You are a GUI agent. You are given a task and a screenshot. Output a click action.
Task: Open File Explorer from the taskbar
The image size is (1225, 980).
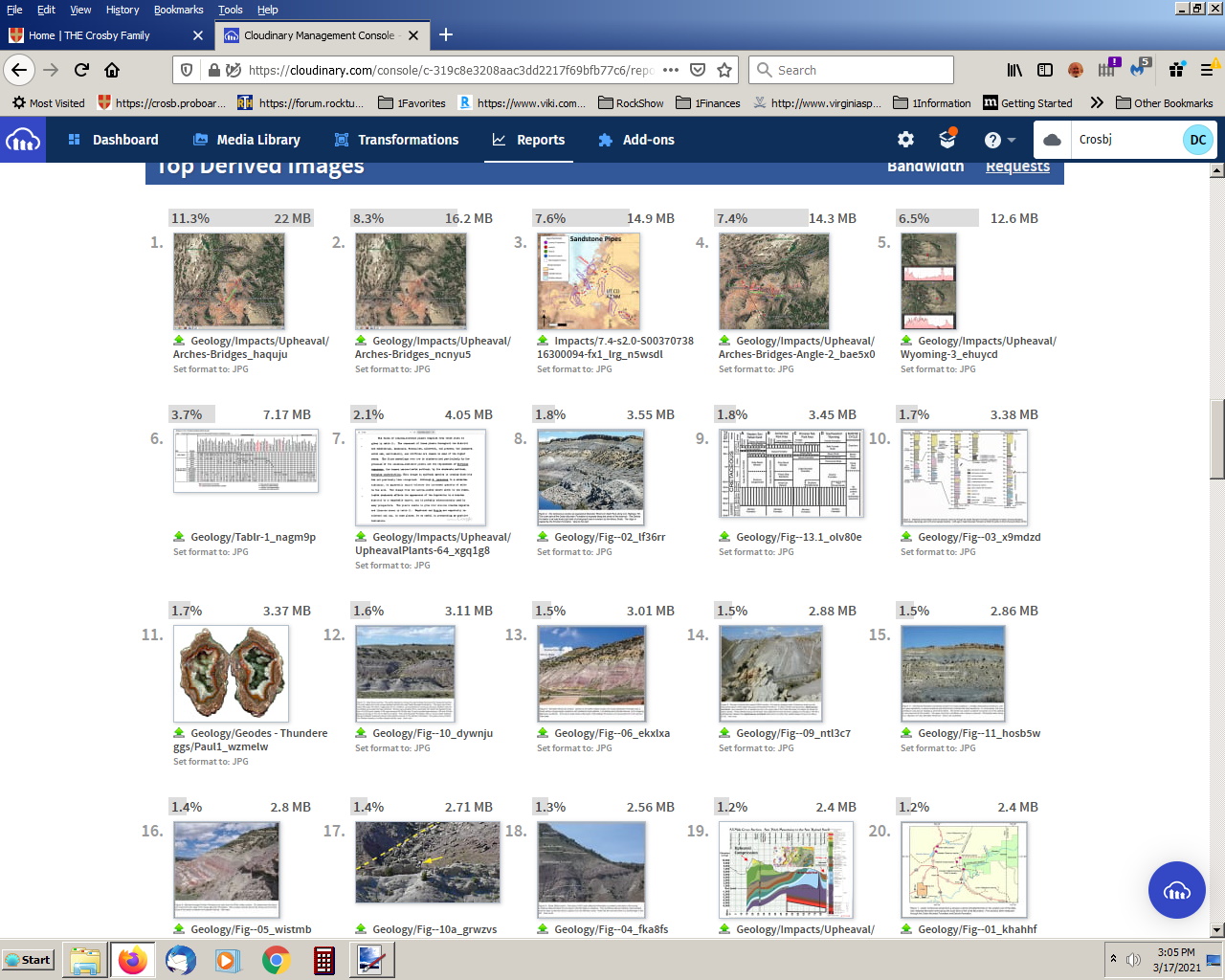(85, 960)
